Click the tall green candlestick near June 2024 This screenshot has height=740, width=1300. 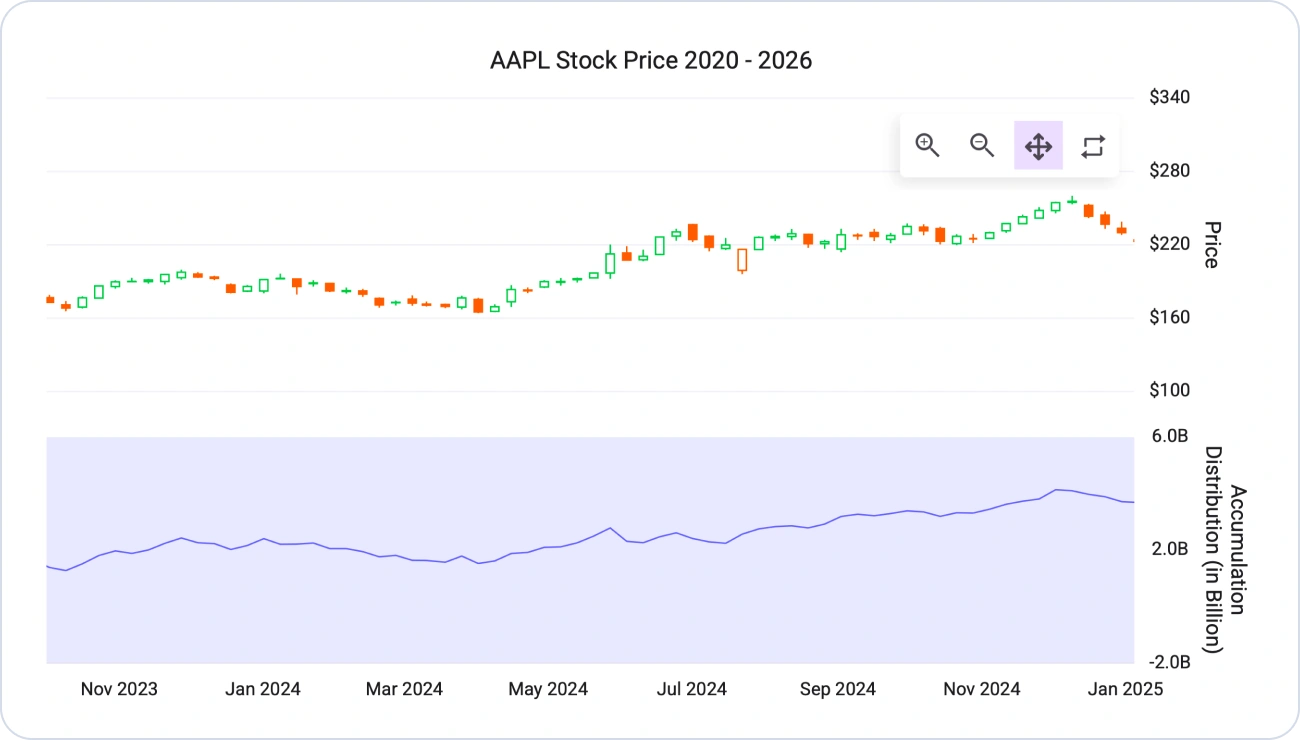tap(610, 261)
